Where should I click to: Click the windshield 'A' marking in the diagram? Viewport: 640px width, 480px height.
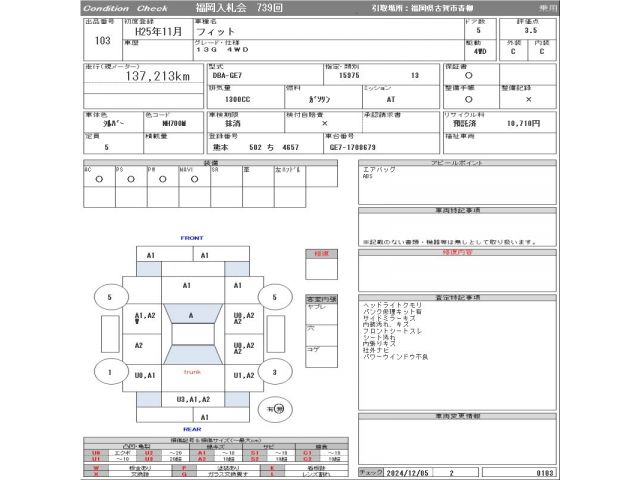point(191,316)
